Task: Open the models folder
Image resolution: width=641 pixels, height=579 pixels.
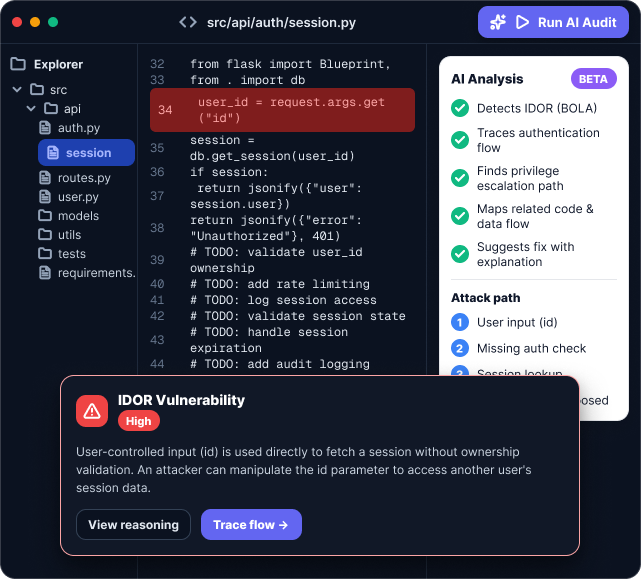Action: [x=69, y=215]
